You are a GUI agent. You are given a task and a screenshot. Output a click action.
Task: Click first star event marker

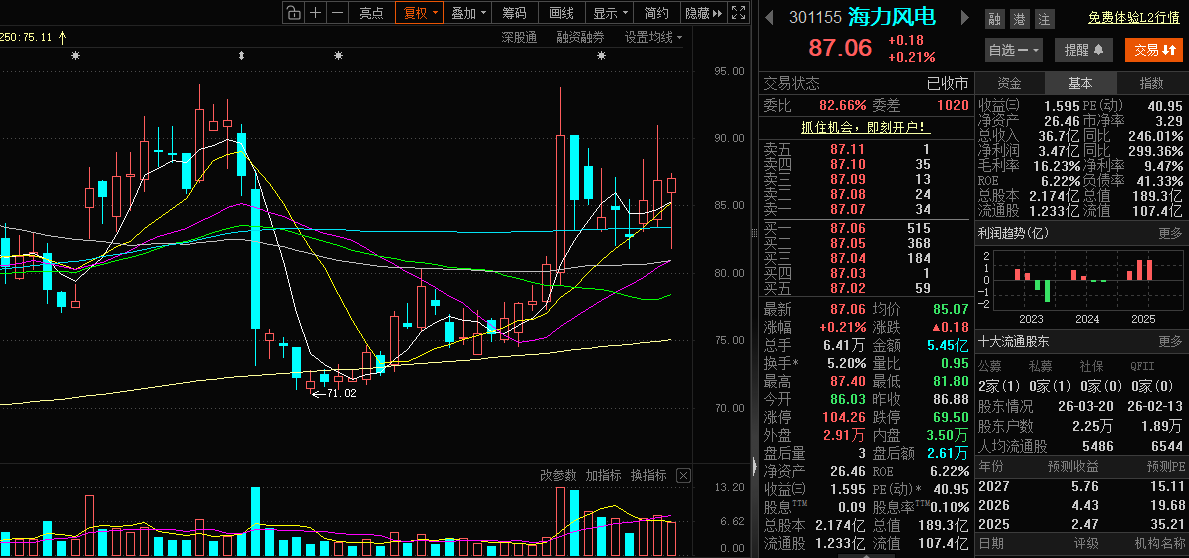coord(75,55)
